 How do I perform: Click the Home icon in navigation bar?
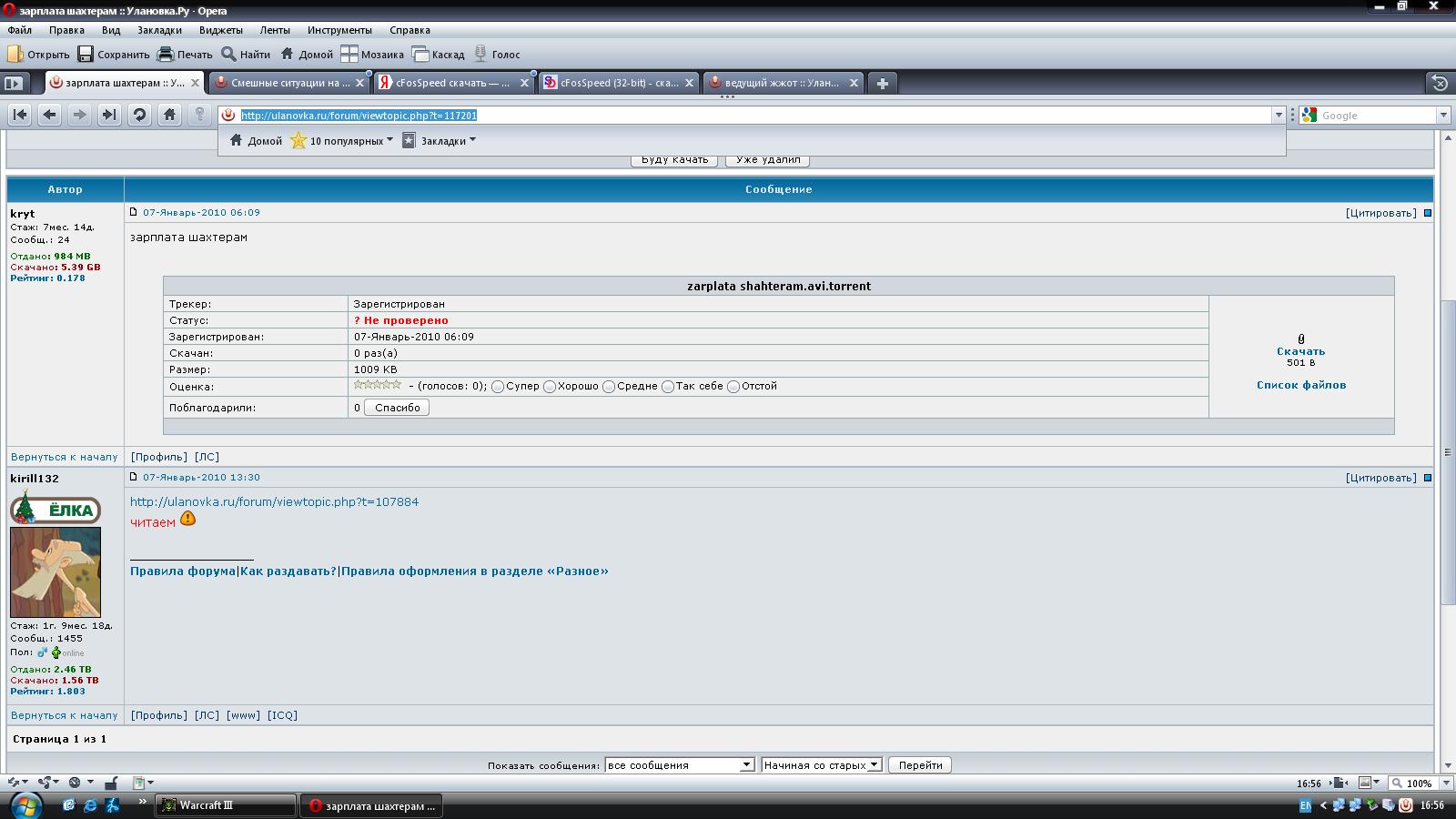click(x=169, y=115)
